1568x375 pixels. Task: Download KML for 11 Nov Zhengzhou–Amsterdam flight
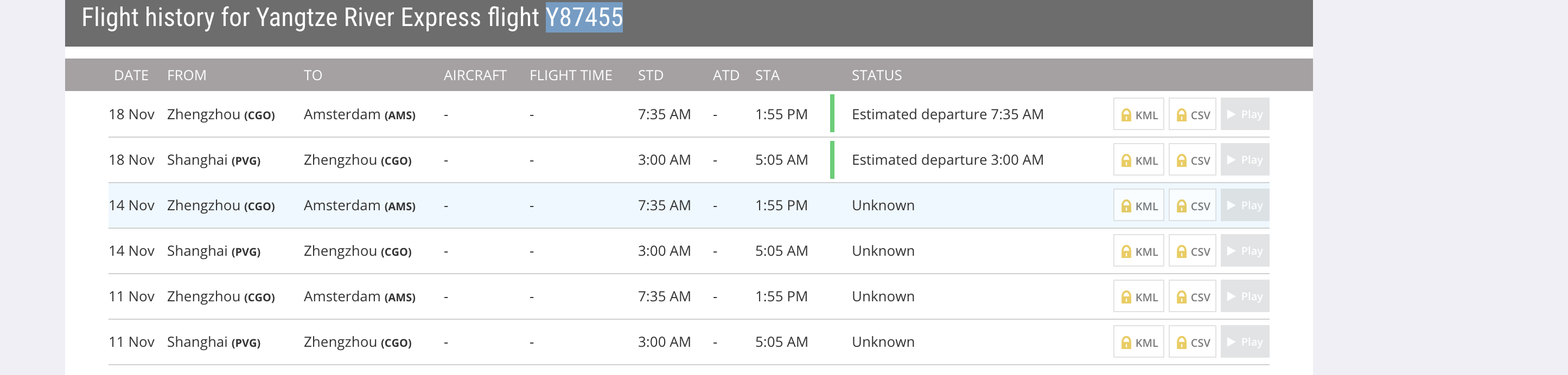pyautogui.click(x=1138, y=296)
